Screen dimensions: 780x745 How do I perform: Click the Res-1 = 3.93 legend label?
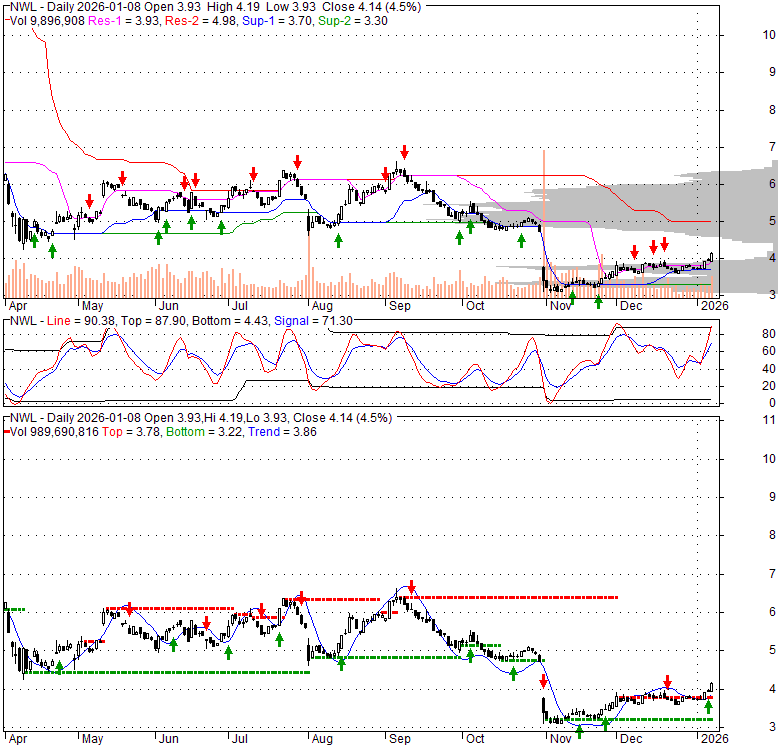[124, 21]
